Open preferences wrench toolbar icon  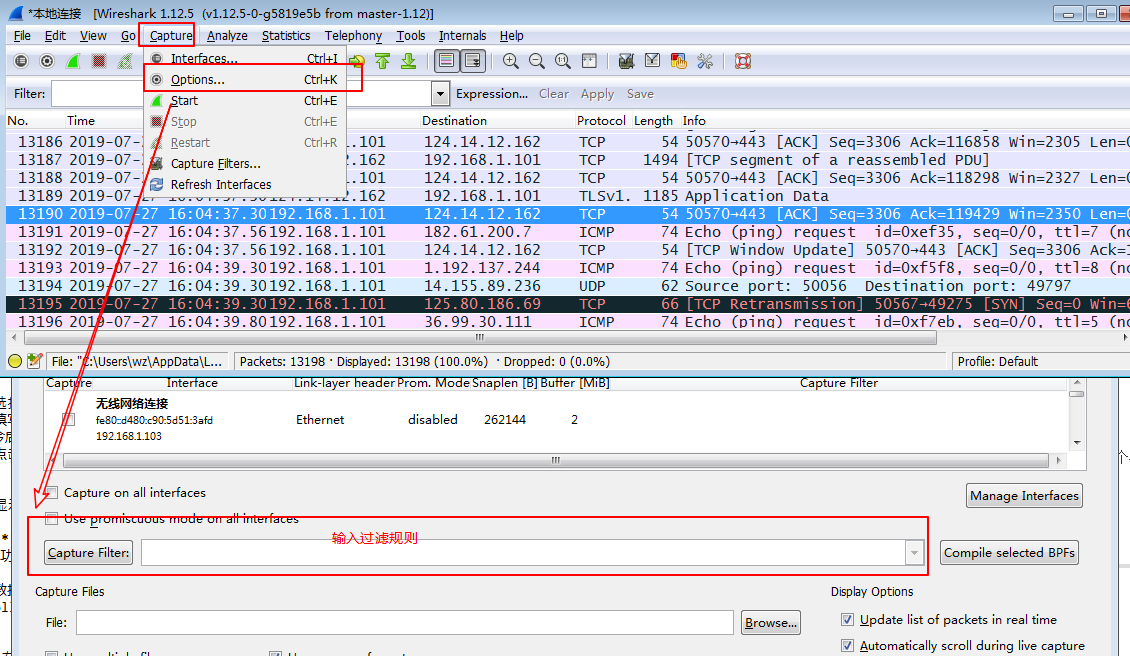click(705, 61)
